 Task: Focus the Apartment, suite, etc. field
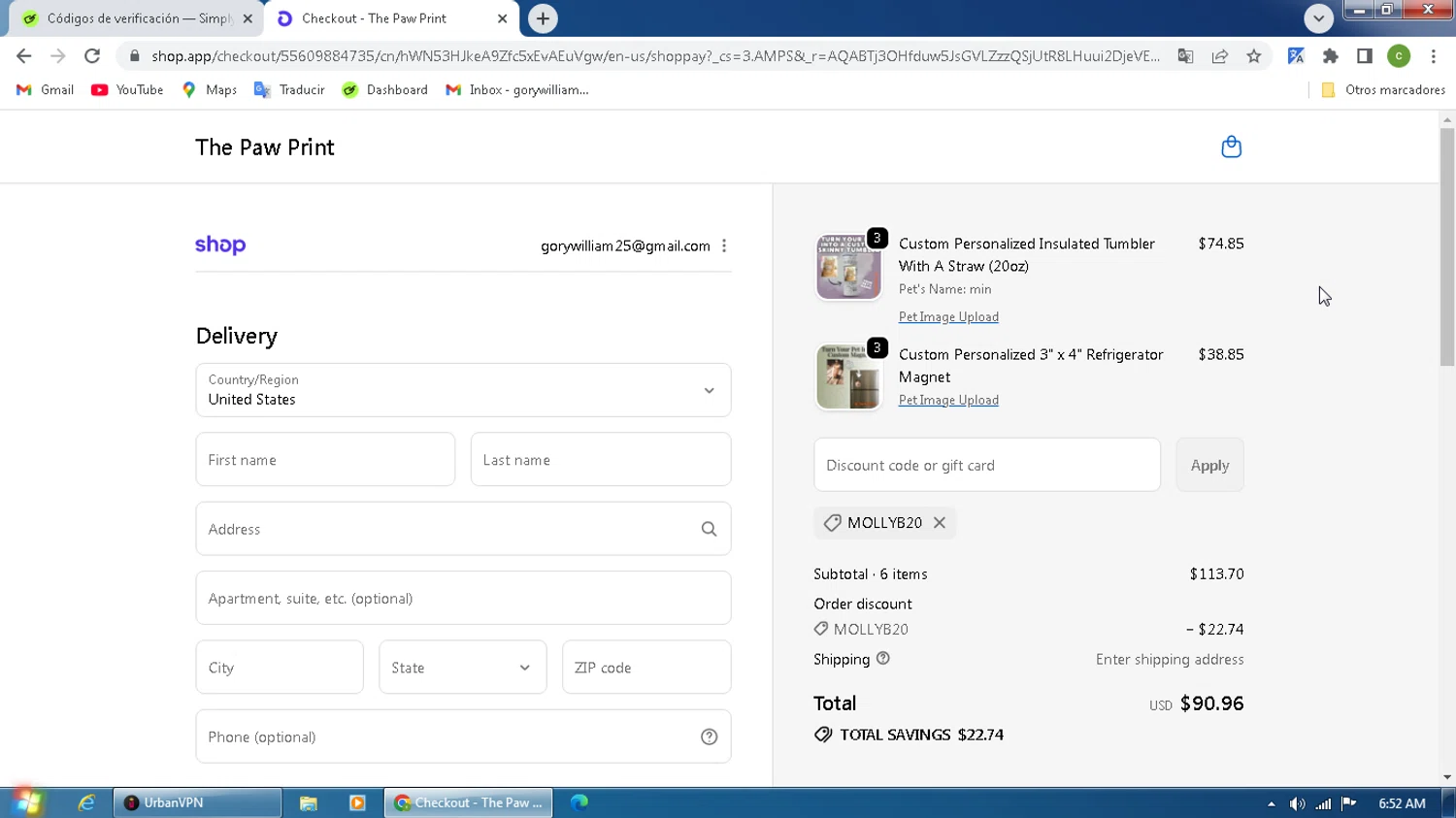tap(463, 599)
